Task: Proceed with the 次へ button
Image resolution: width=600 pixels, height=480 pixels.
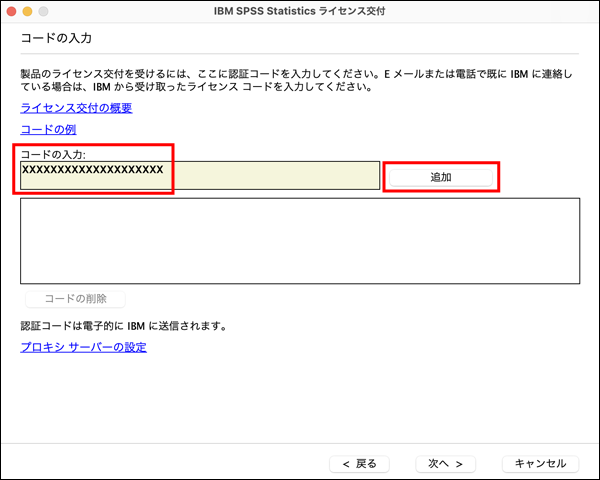Action: pos(445,464)
